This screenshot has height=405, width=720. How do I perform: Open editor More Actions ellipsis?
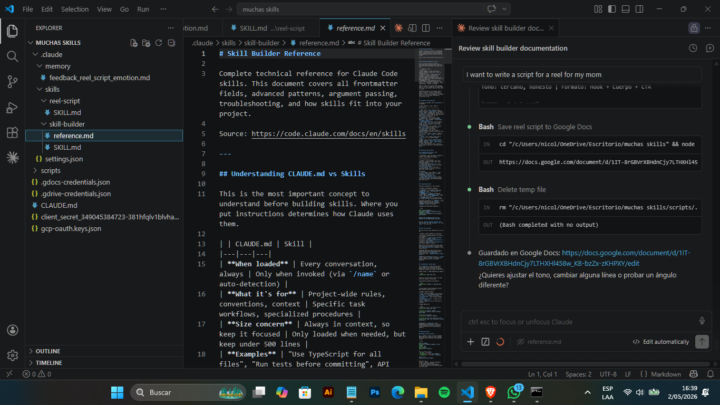[439, 28]
